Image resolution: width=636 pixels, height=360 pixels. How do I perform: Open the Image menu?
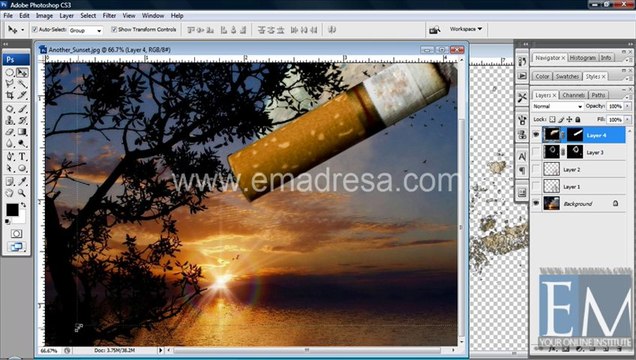[44, 15]
